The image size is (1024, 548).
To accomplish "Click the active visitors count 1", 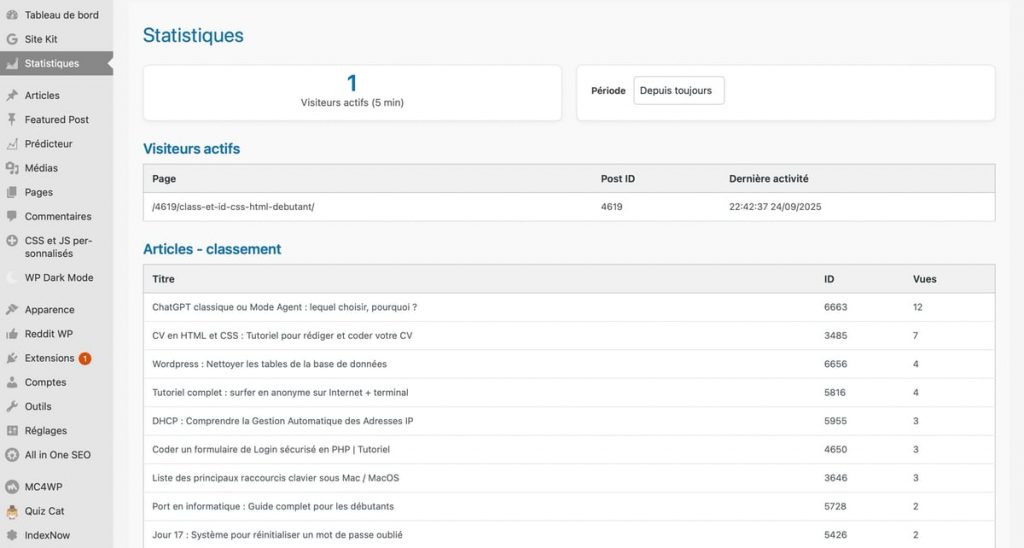I will [x=352, y=83].
